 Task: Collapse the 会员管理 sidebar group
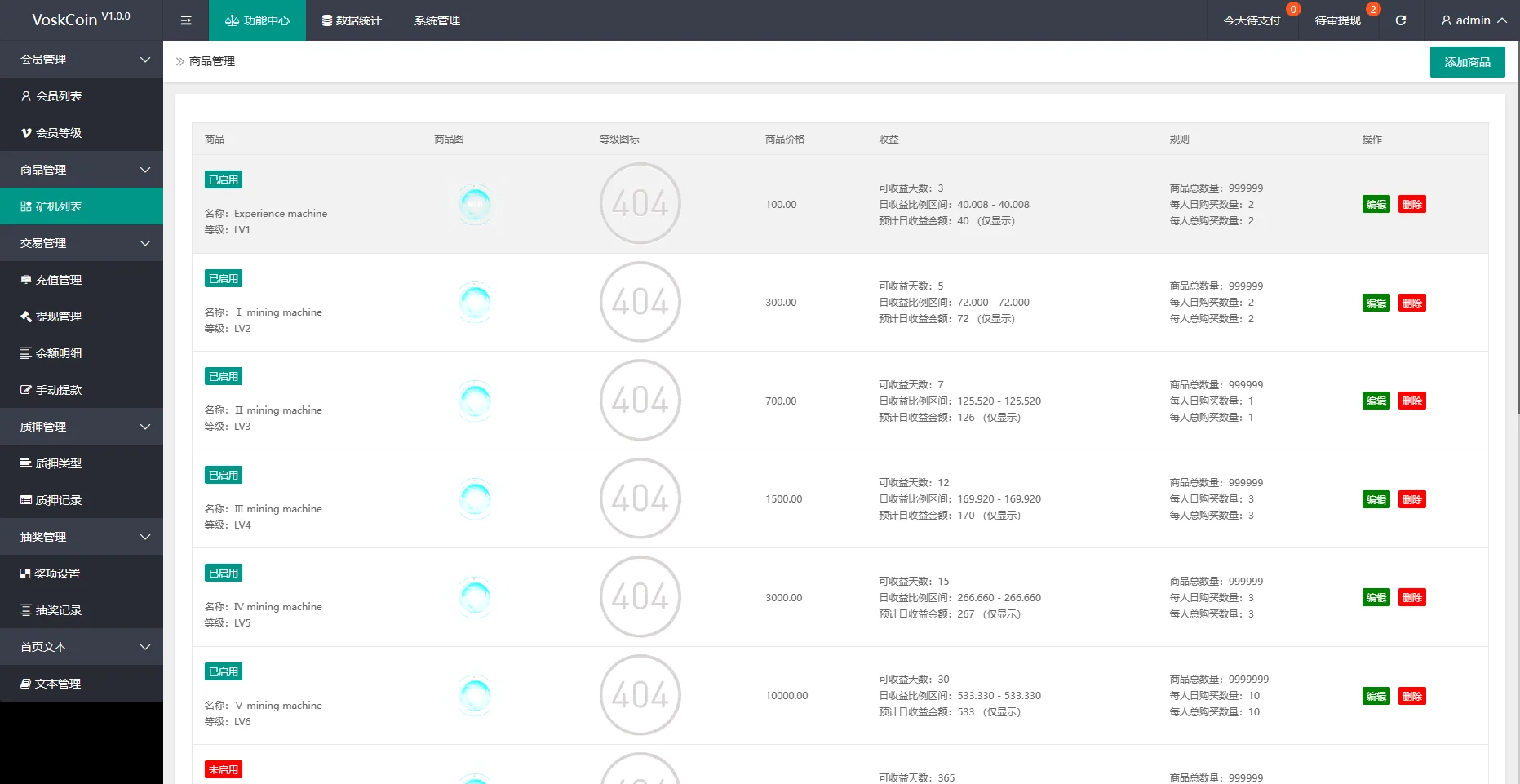pyautogui.click(x=82, y=60)
